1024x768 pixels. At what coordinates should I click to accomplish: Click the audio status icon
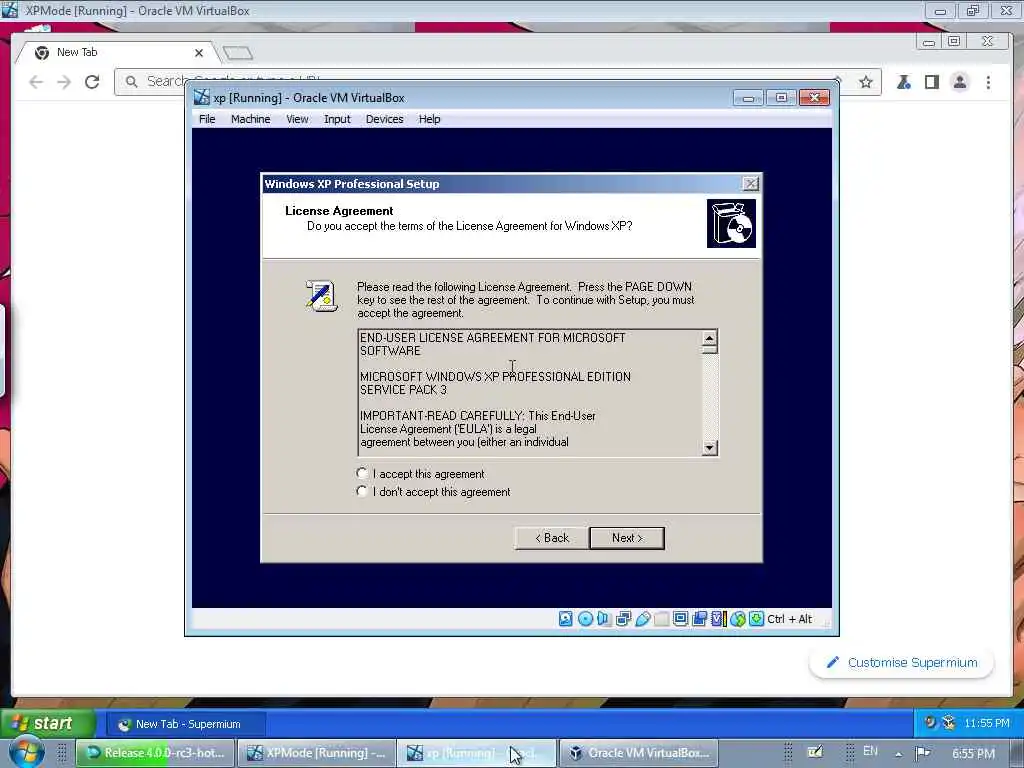pos(603,618)
